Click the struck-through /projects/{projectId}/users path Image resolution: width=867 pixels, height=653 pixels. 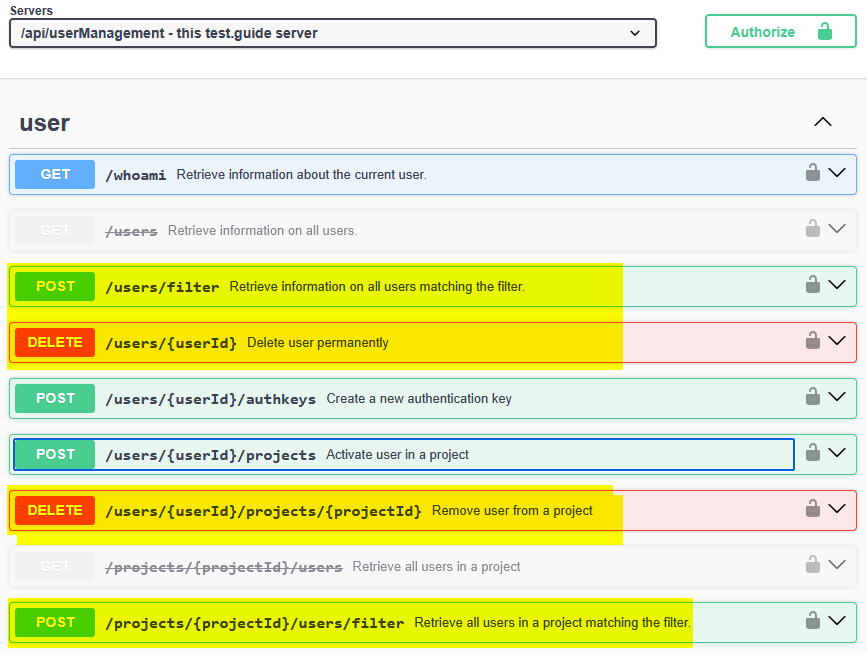[223, 567]
